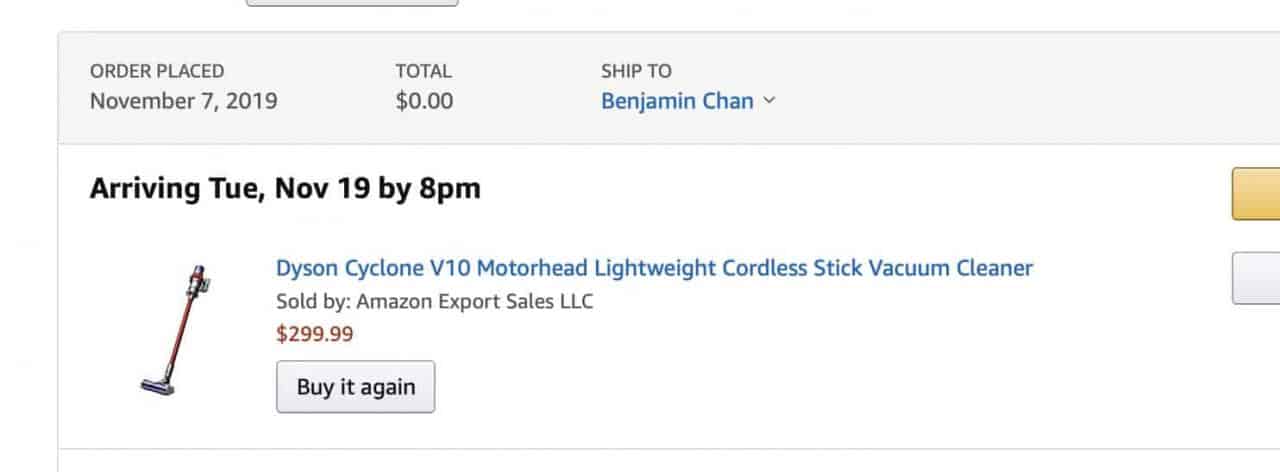
Task: Click the Buy it again button
Action: 355,387
